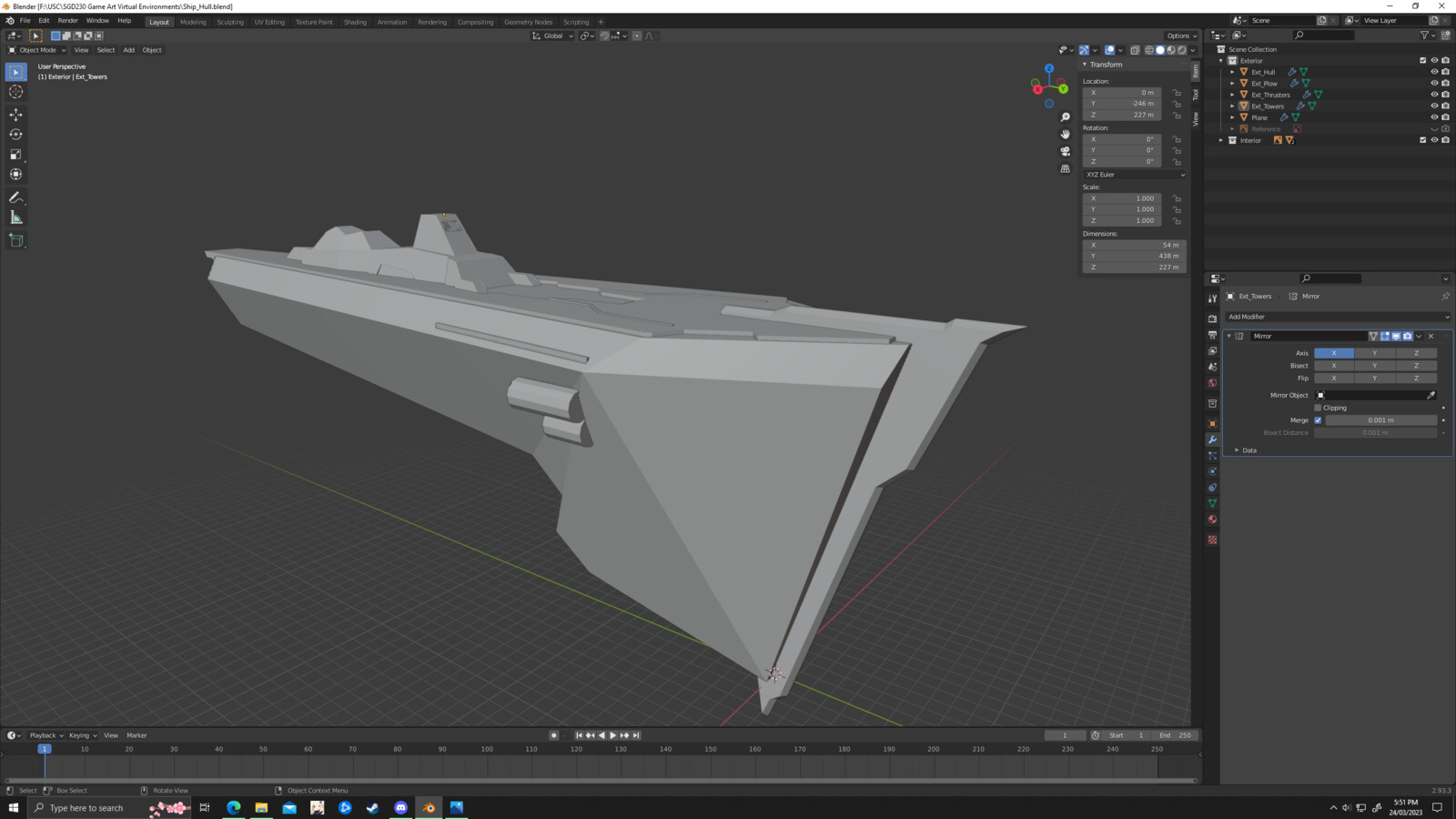Open Discord from the Windows taskbar
Image resolution: width=1456 pixels, height=819 pixels.
coord(400,808)
